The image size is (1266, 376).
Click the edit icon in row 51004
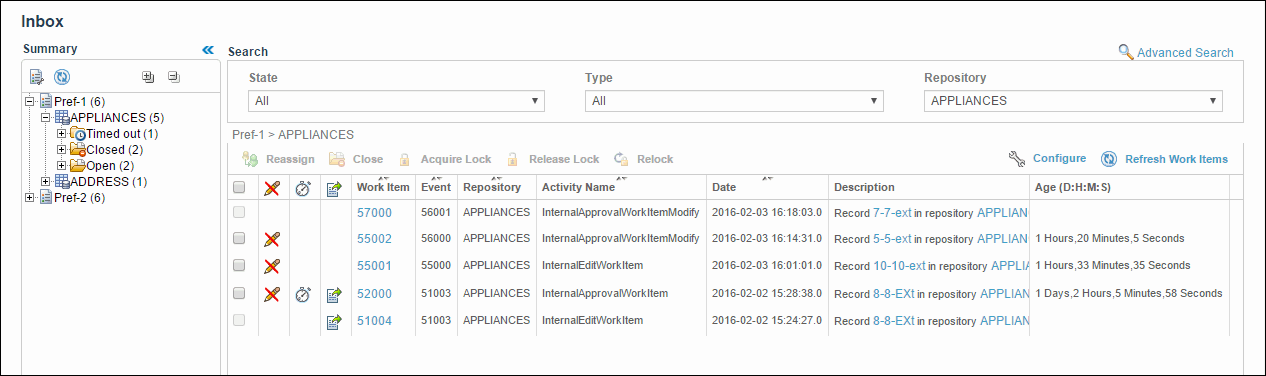tap(334, 321)
